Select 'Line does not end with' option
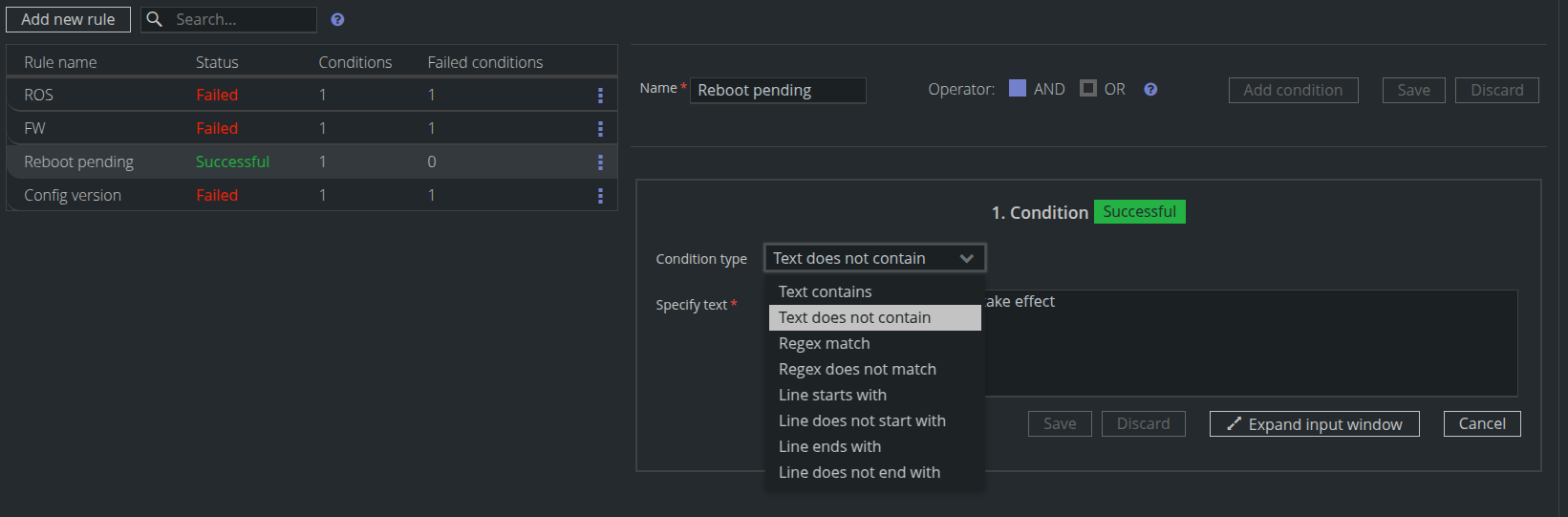1568x517 pixels. pos(859,472)
